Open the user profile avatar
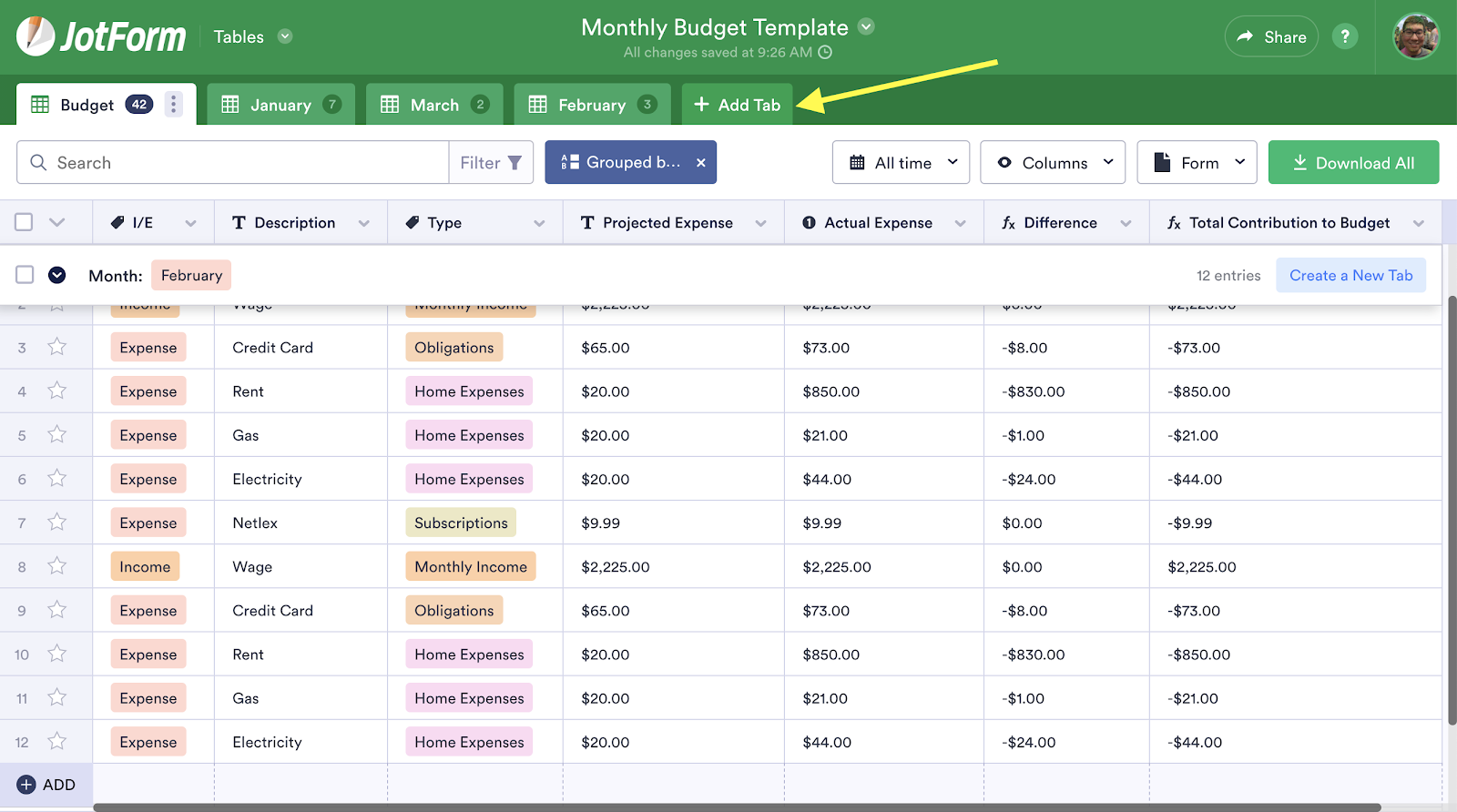 tap(1416, 36)
